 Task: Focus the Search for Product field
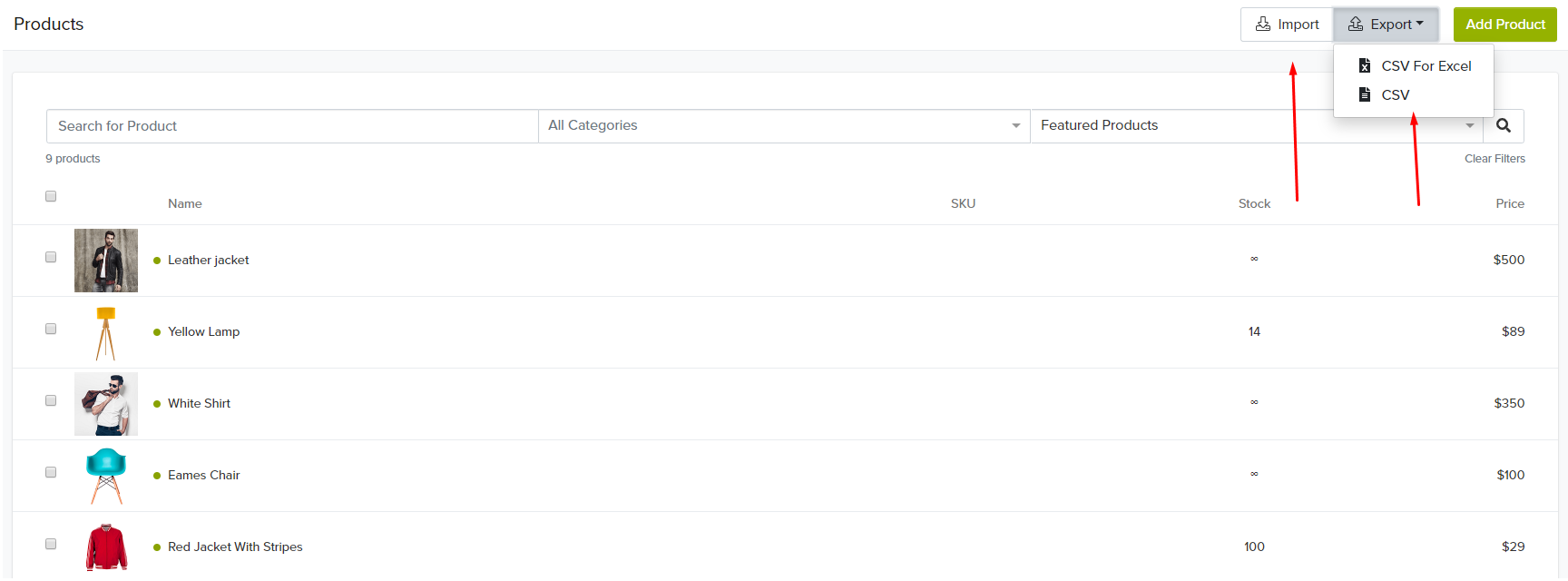coord(292,126)
